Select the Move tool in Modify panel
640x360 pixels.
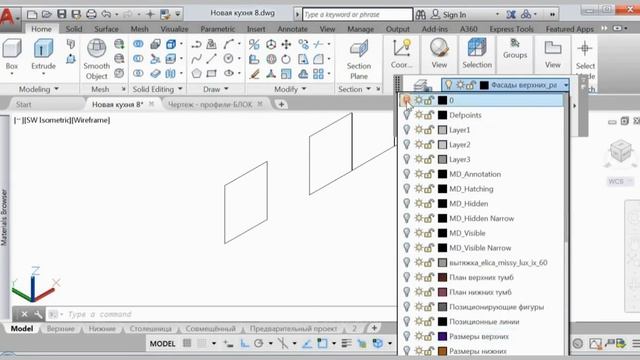[x=286, y=44]
